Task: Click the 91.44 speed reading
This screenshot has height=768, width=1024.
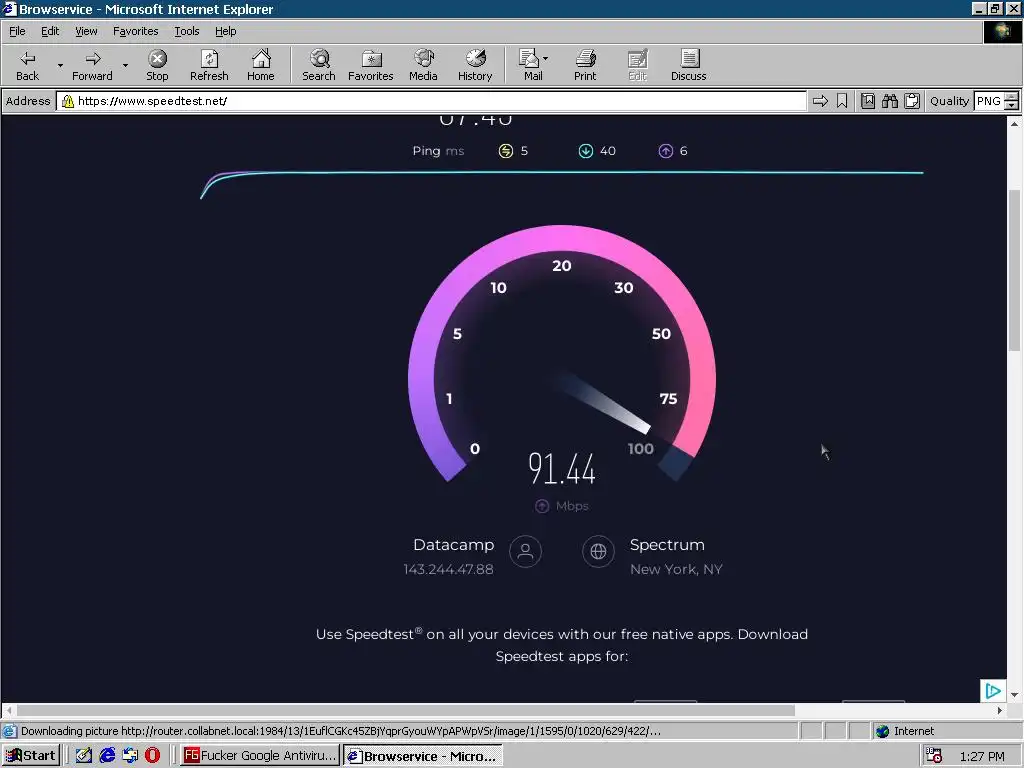Action: pyautogui.click(x=562, y=469)
